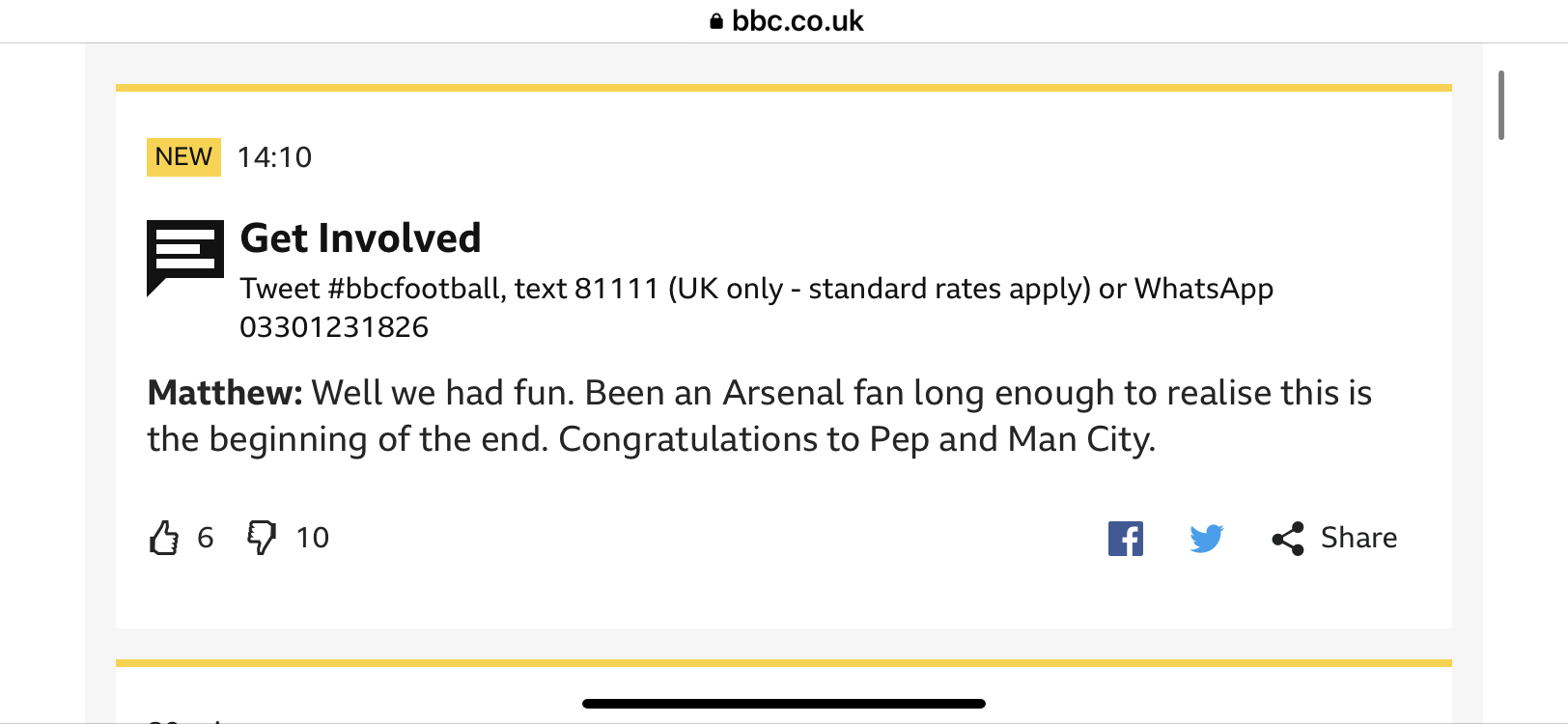This screenshot has width=1568, height=724.
Task: Click the page scrollbar thumb
Action: (x=1501, y=105)
